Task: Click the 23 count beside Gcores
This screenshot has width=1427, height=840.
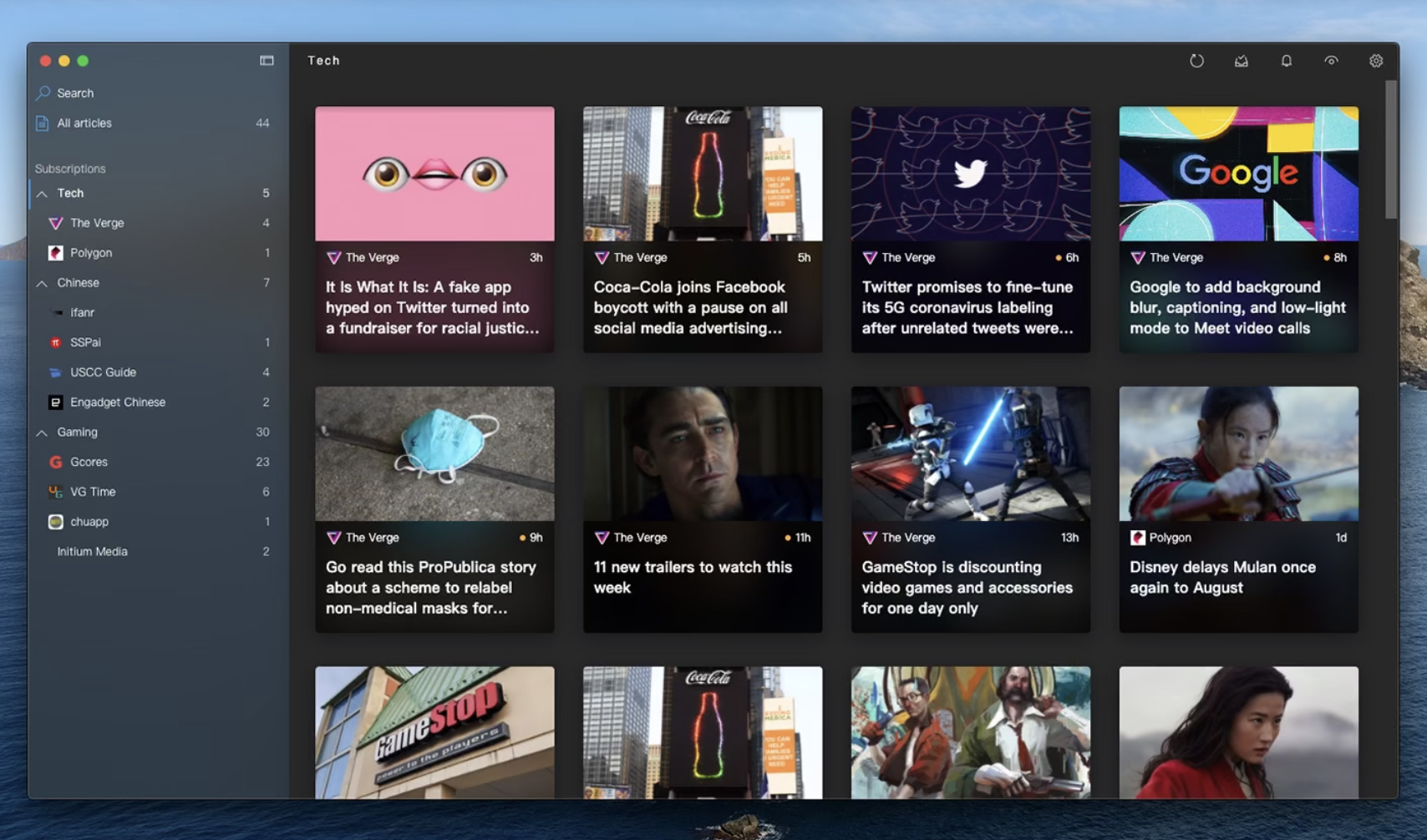Action: [262, 462]
